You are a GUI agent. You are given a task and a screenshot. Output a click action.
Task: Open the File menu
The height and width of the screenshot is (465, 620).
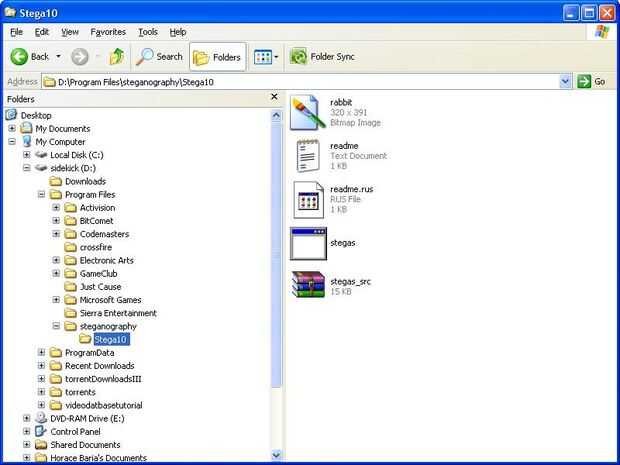[16, 32]
